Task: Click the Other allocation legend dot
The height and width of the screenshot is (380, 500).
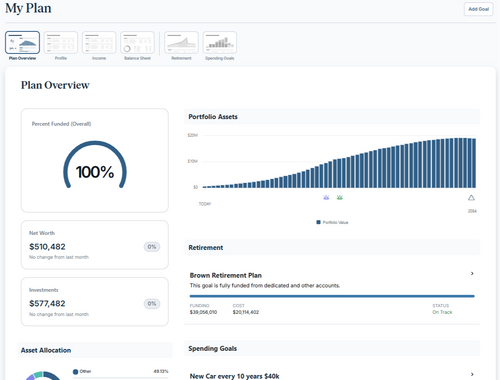Action: pos(76,372)
